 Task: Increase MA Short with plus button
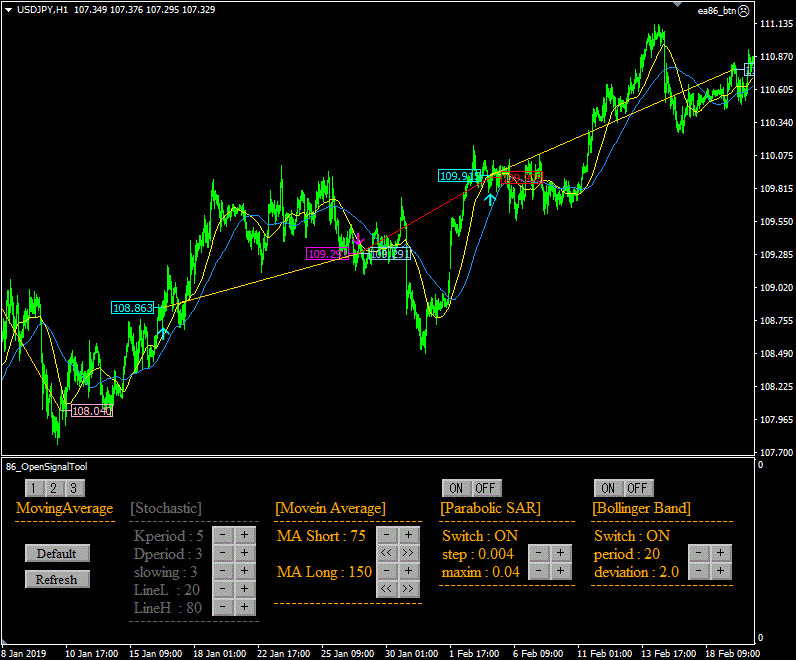(409, 535)
